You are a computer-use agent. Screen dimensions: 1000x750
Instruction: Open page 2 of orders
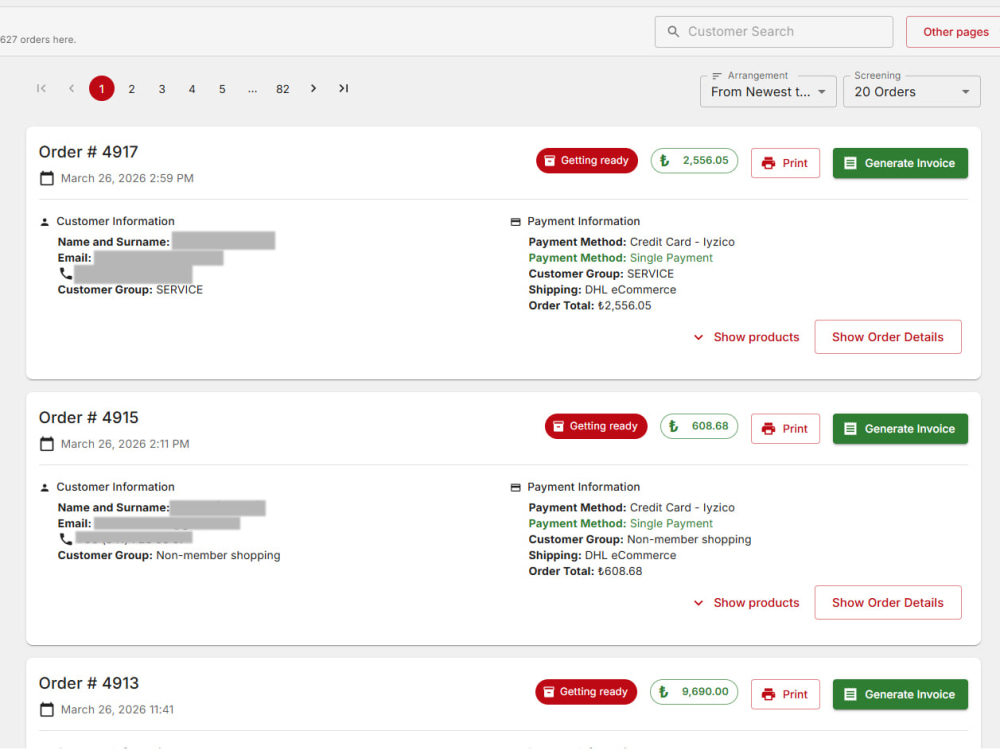click(131, 89)
